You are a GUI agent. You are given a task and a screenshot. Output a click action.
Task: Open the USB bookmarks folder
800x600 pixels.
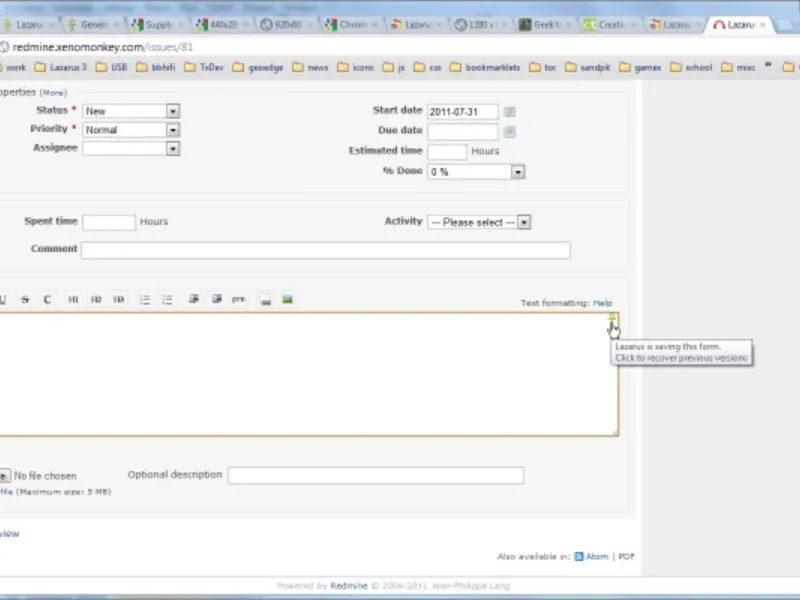[x=112, y=67]
